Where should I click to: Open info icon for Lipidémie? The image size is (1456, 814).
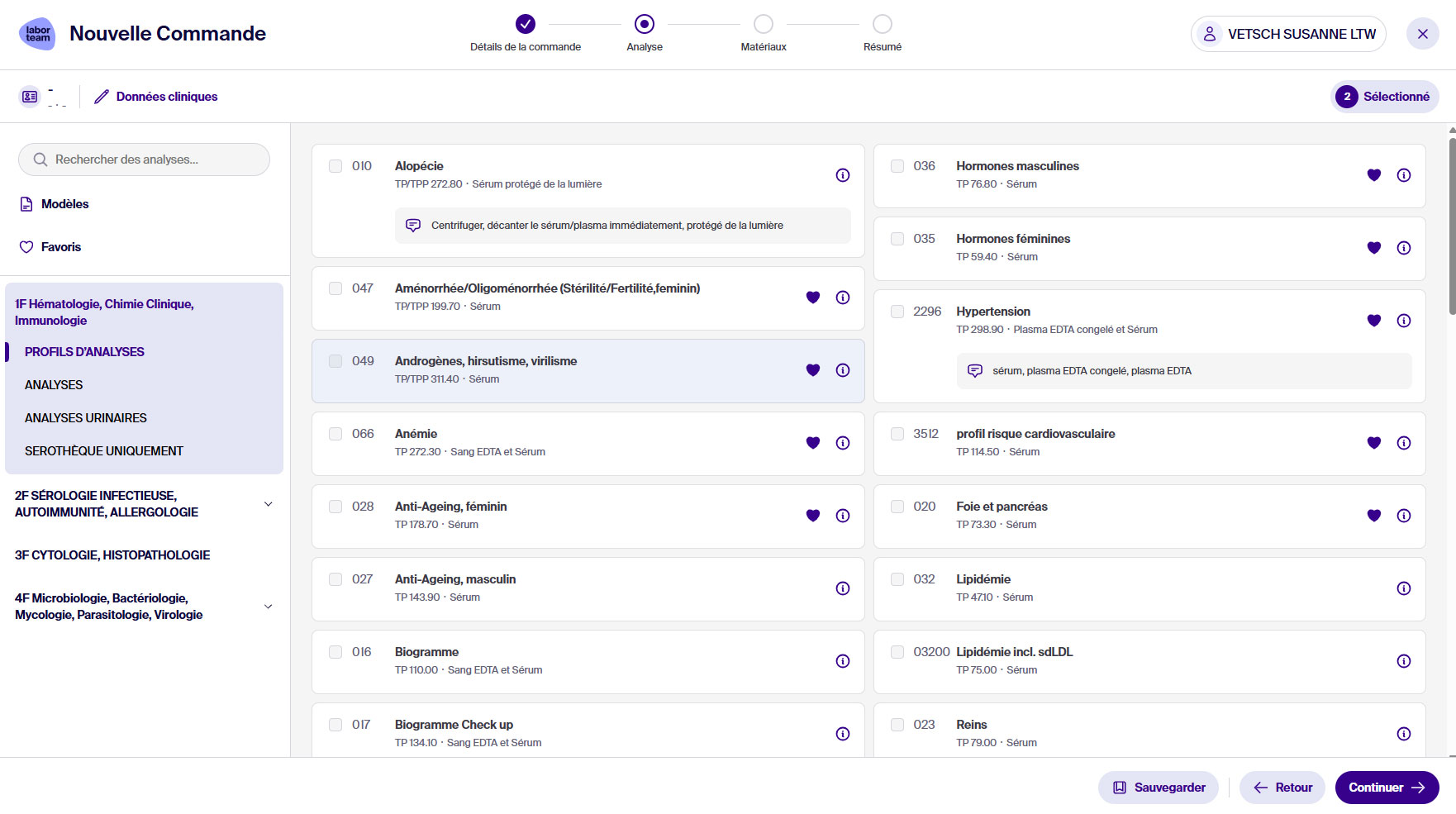(x=1403, y=588)
